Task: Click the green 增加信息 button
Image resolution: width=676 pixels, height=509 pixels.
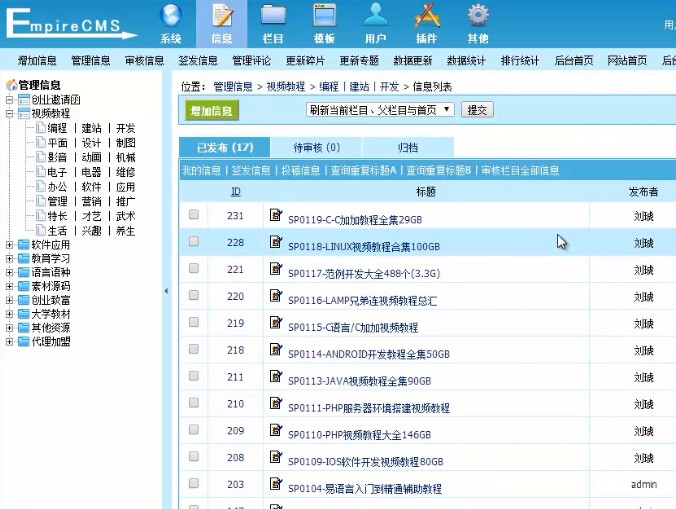Action: point(211,111)
